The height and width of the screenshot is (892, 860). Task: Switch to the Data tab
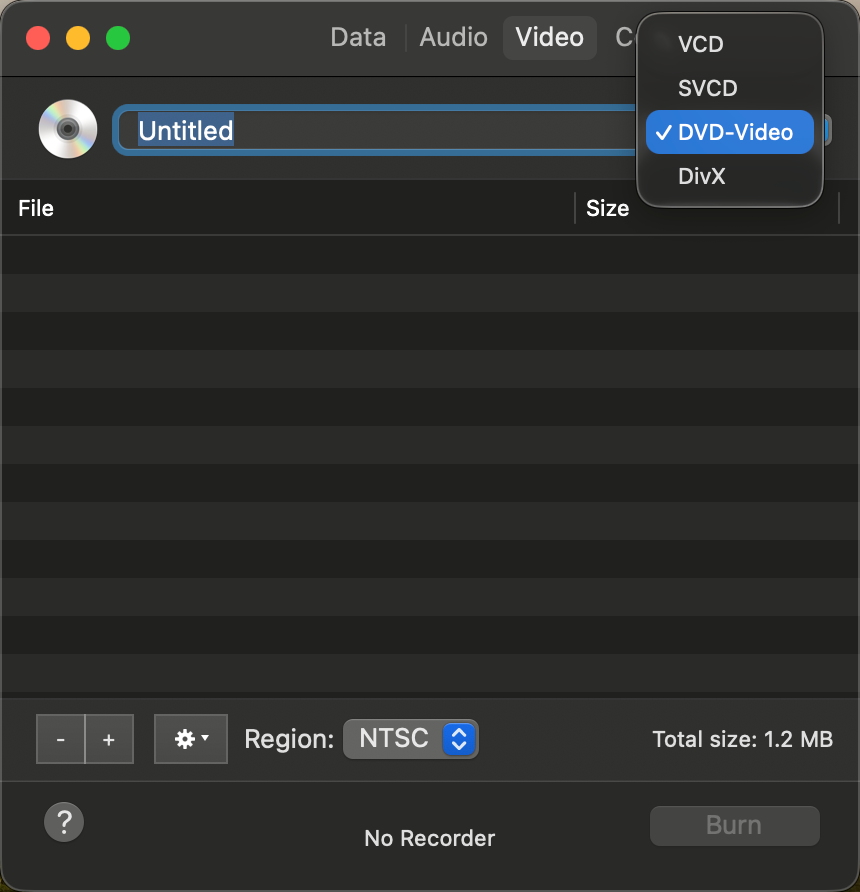point(358,38)
